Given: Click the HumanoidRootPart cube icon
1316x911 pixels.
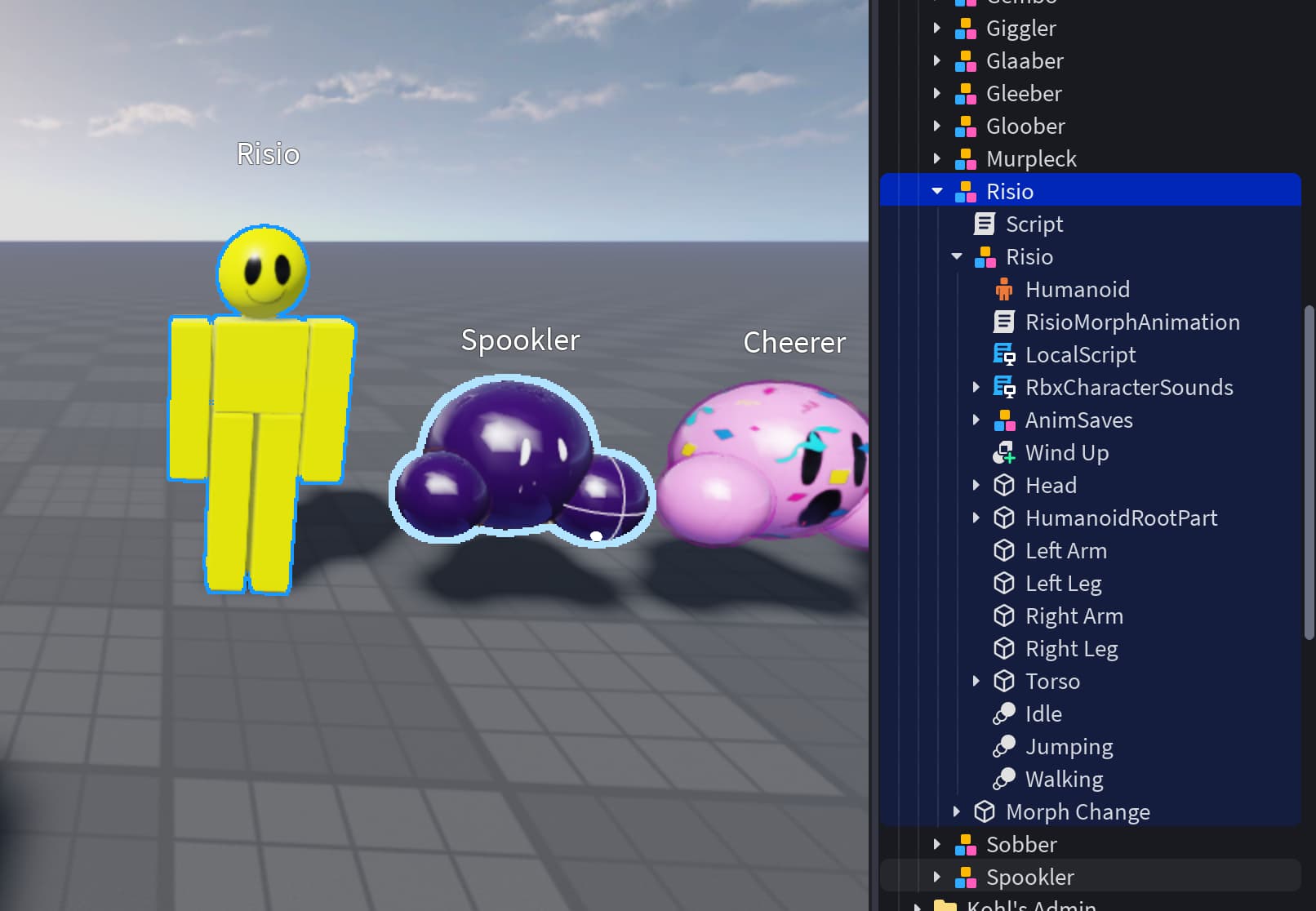Looking at the screenshot, I should coord(1004,518).
